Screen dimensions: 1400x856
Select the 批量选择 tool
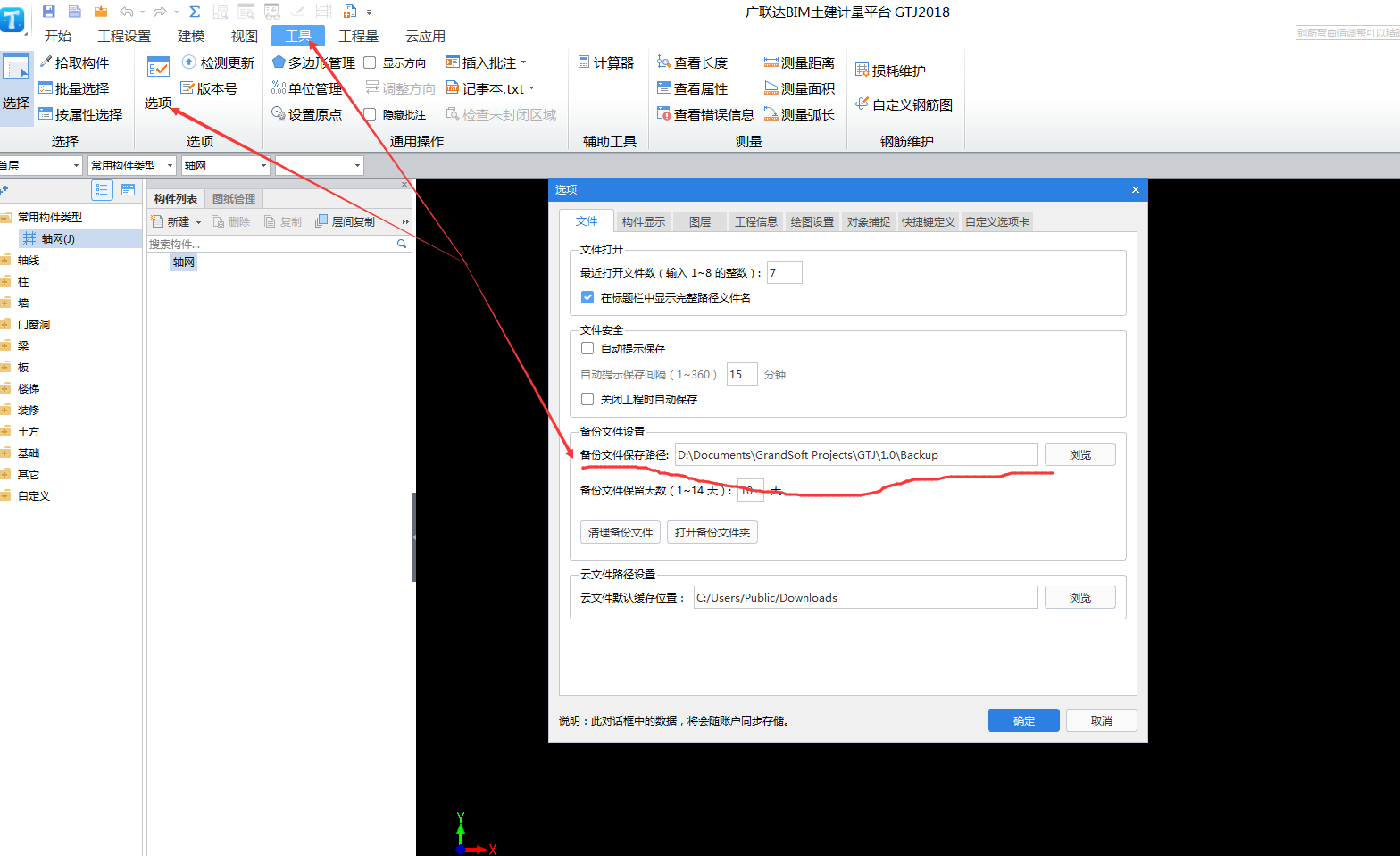tap(74, 88)
